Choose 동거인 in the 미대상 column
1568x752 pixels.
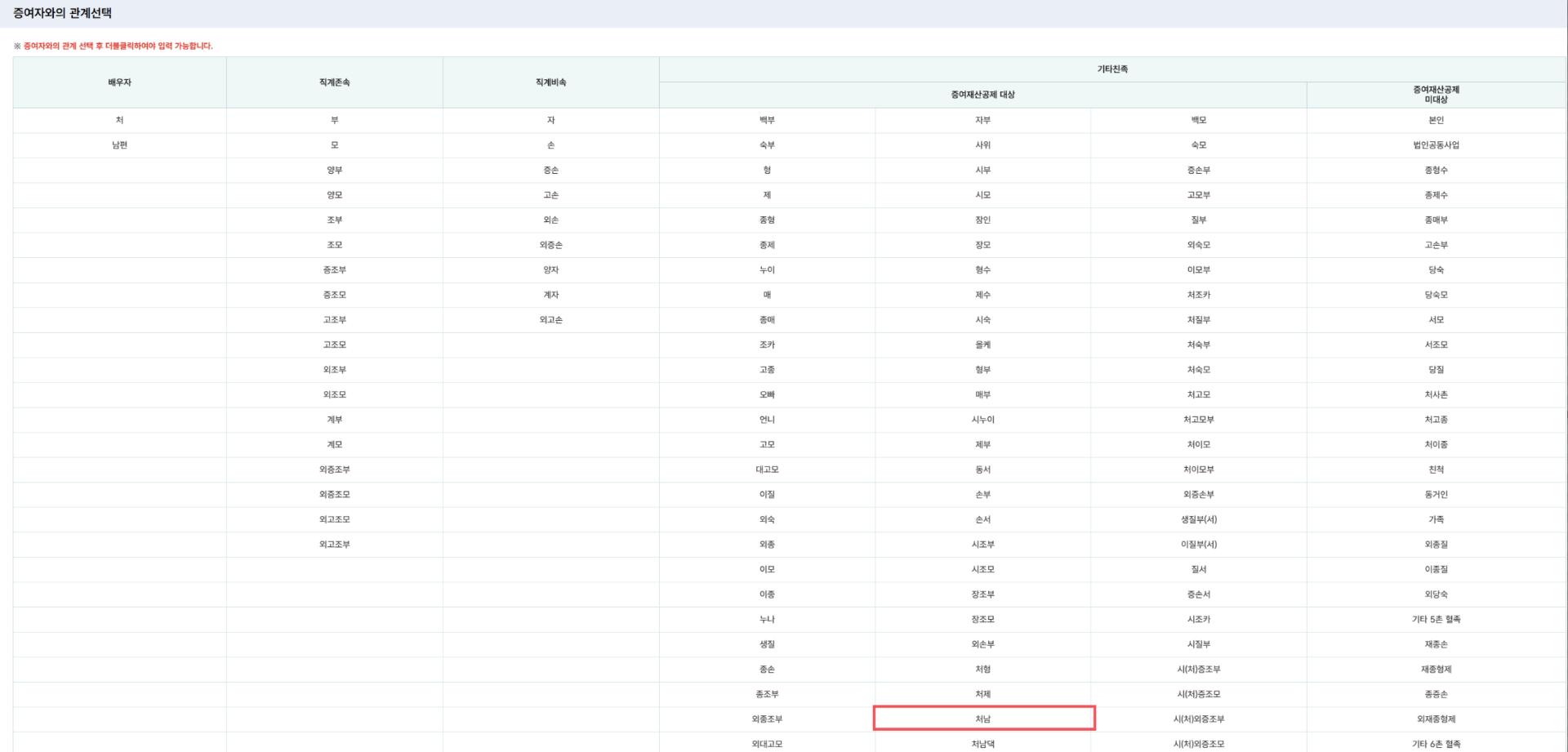coord(1436,495)
